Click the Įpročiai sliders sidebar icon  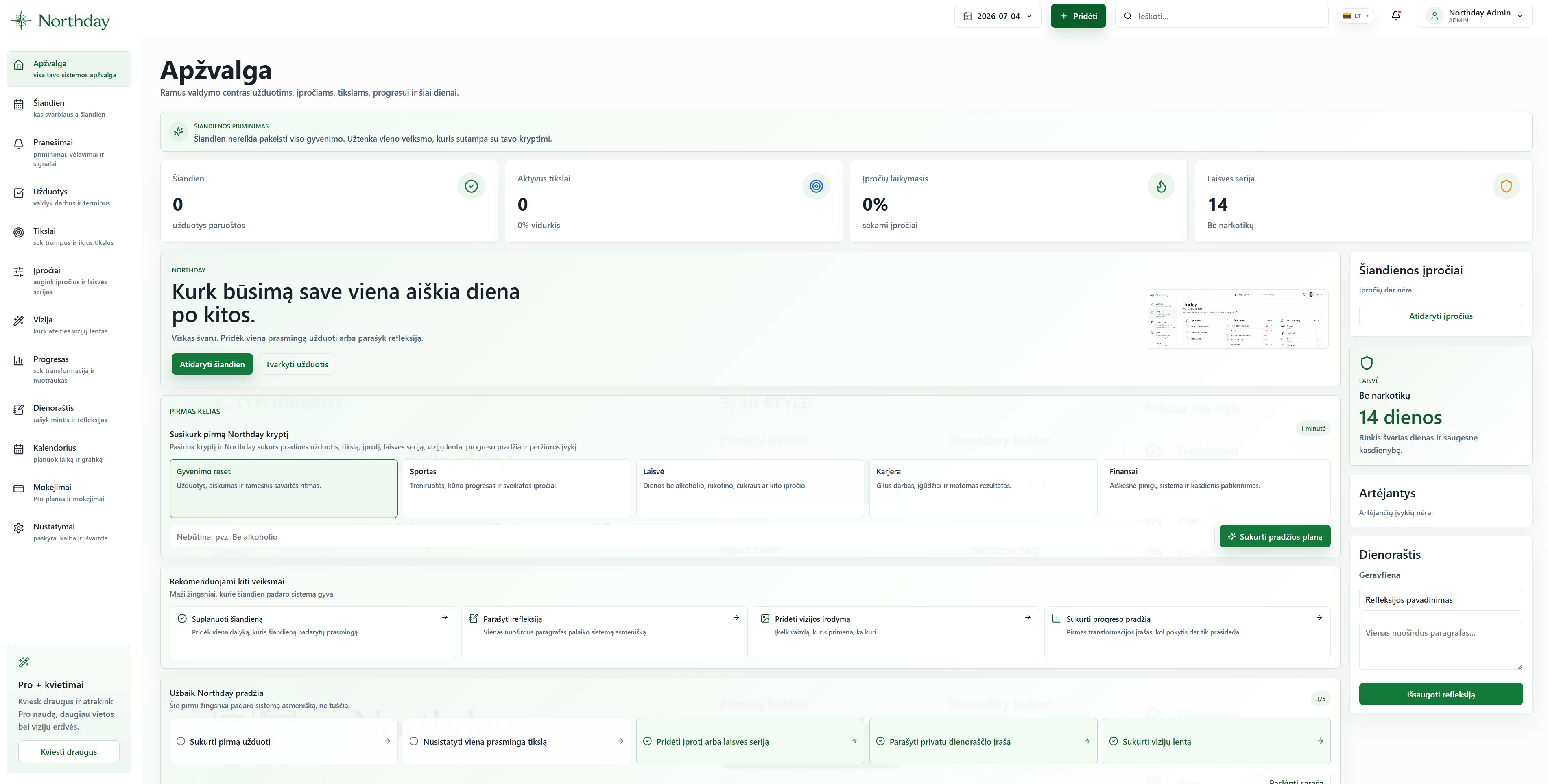19,272
